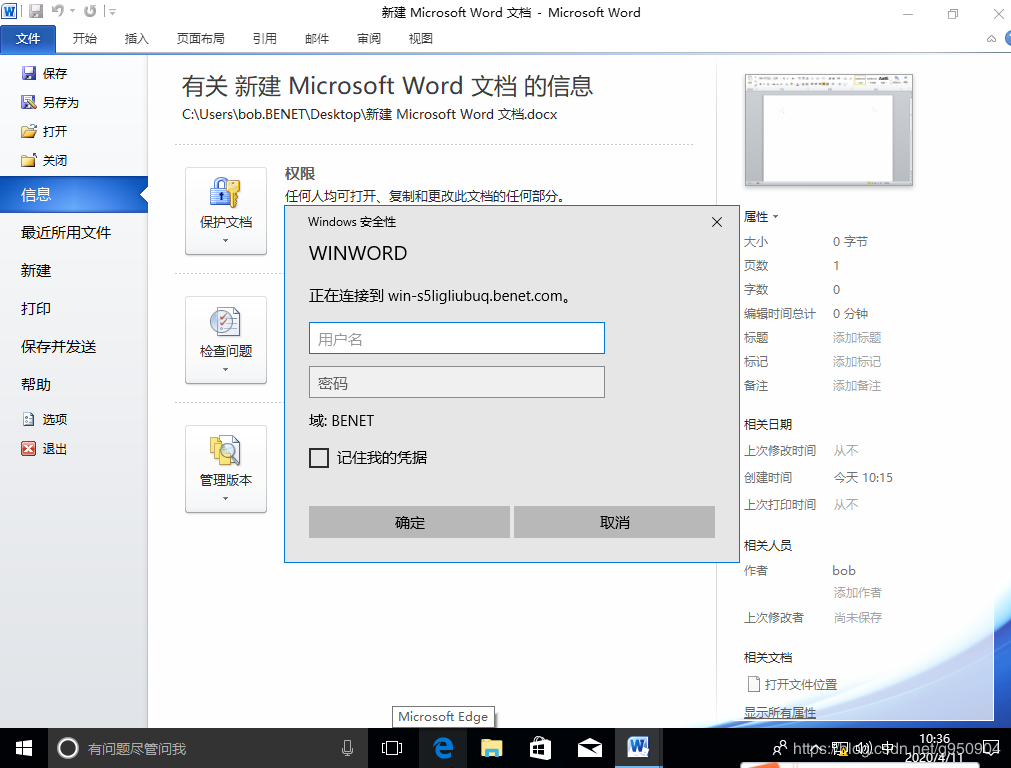This screenshot has height=768, width=1011.
Task: Click the Cortana search box 有问题尽管问我
Action: tap(208, 748)
